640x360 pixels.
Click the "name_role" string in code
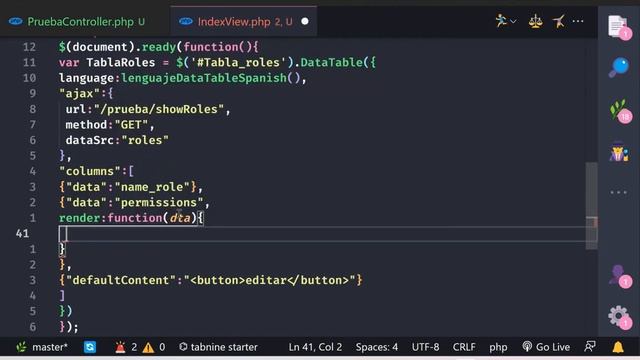tap(152, 187)
